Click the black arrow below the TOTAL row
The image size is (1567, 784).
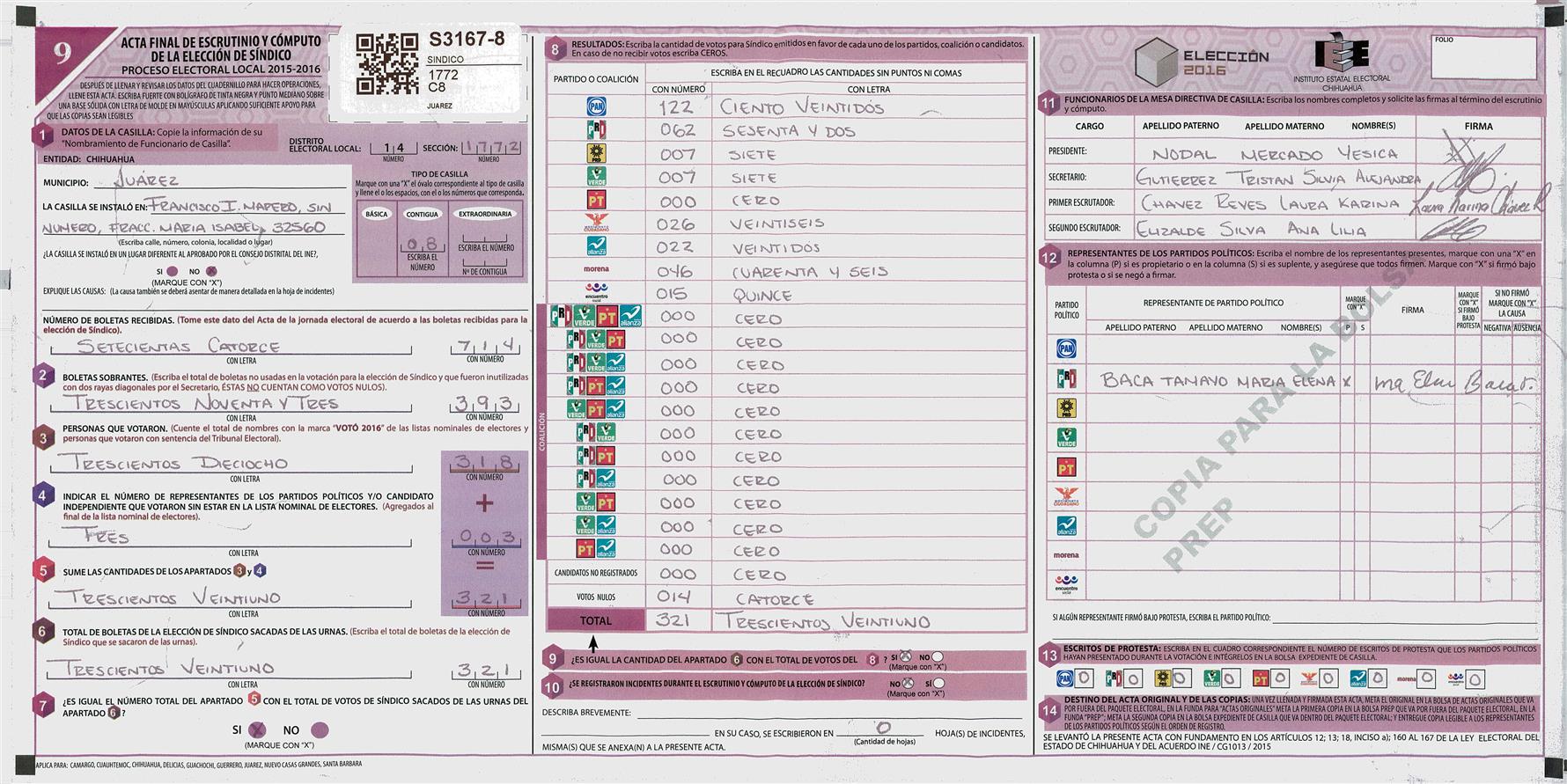coord(592,642)
